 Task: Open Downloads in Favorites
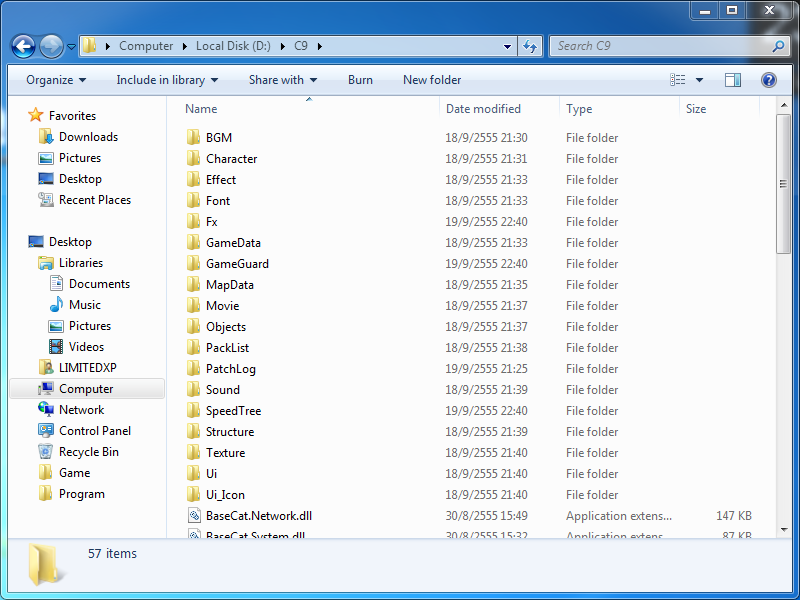point(88,137)
